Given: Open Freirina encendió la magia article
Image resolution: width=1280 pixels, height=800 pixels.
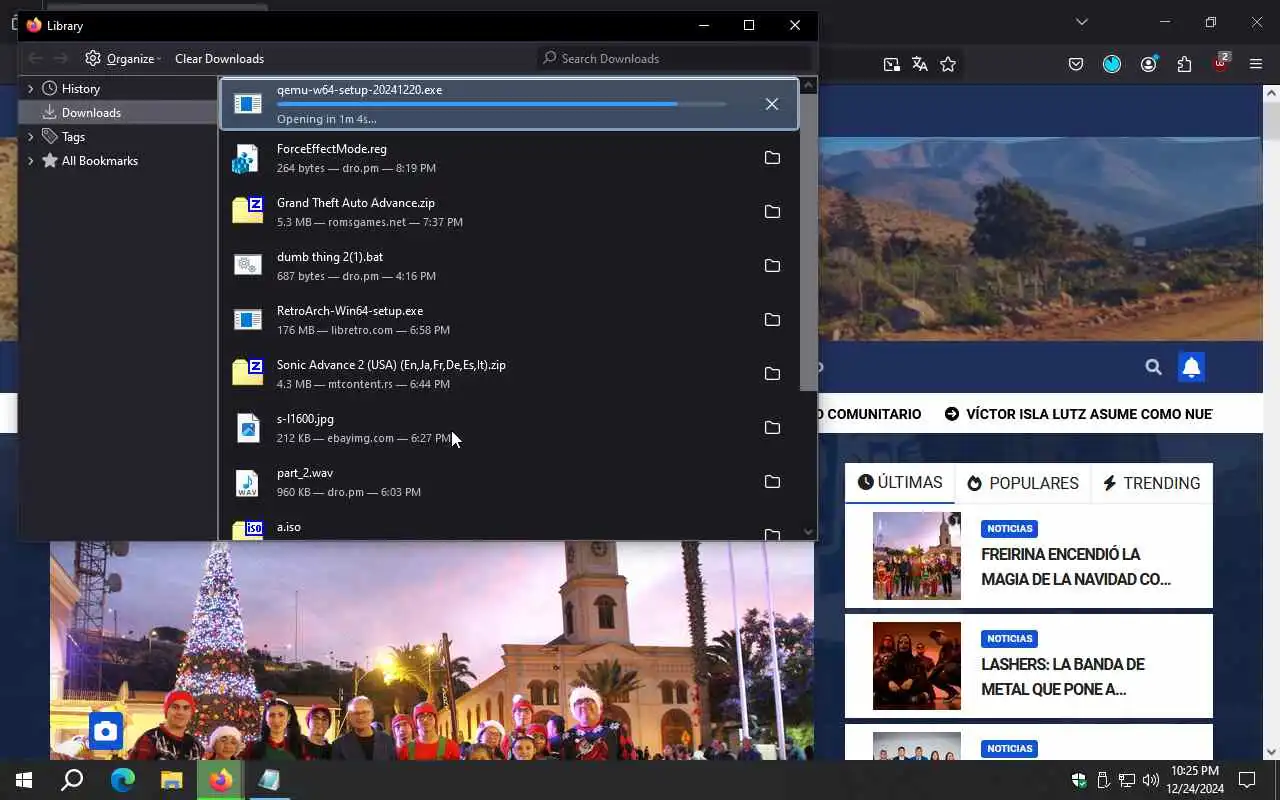Looking at the screenshot, I should 1076,567.
